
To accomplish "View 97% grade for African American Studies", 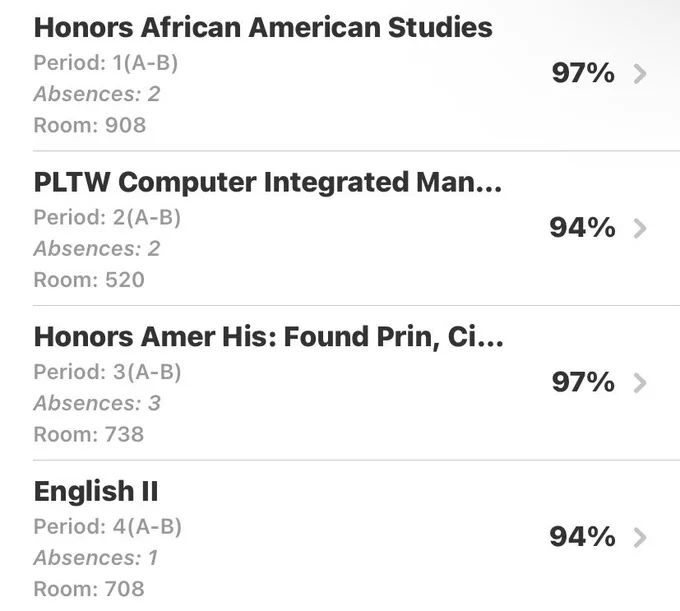I will pyautogui.click(x=583, y=73).
